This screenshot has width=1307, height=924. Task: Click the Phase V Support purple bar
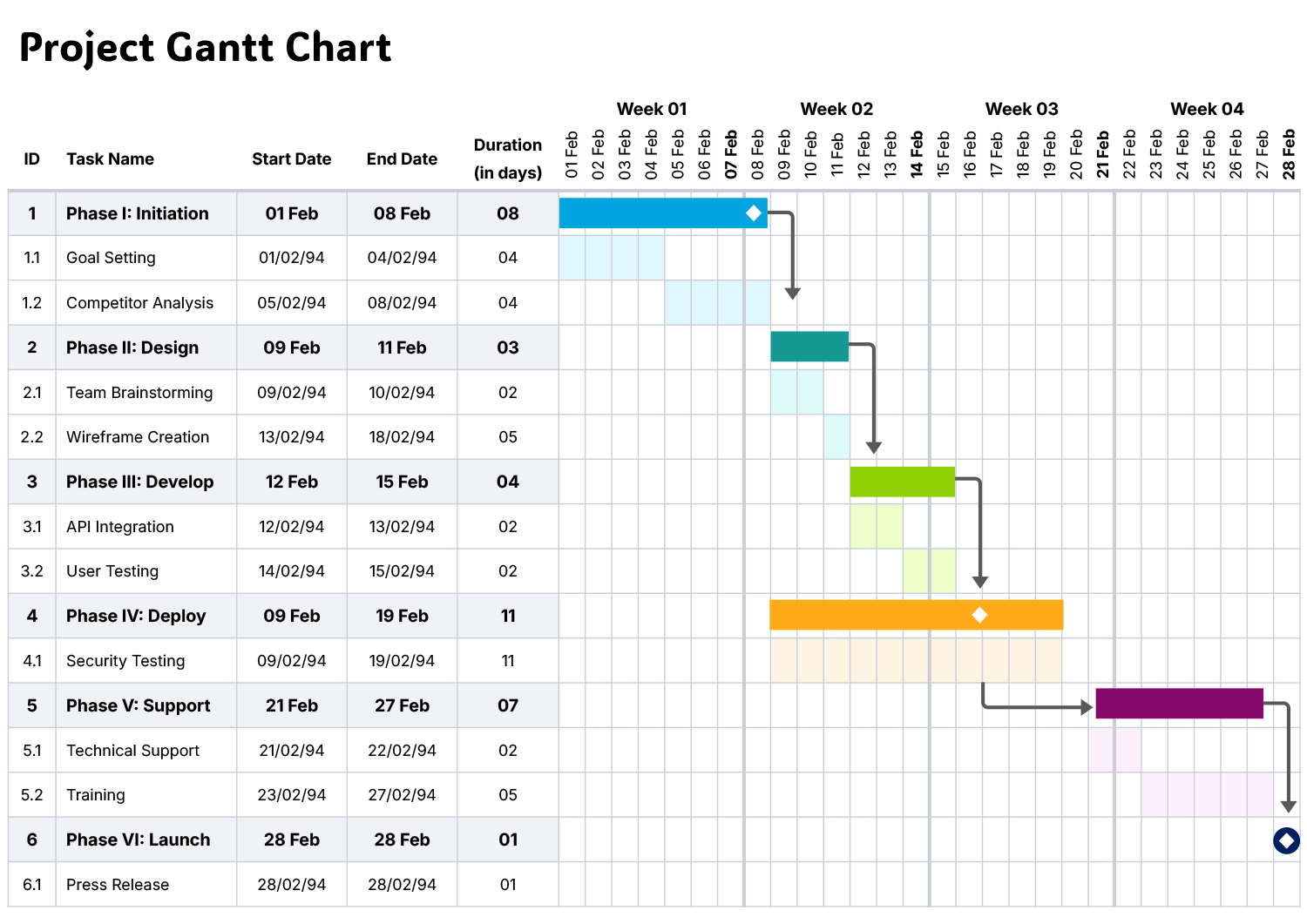tap(1178, 704)
